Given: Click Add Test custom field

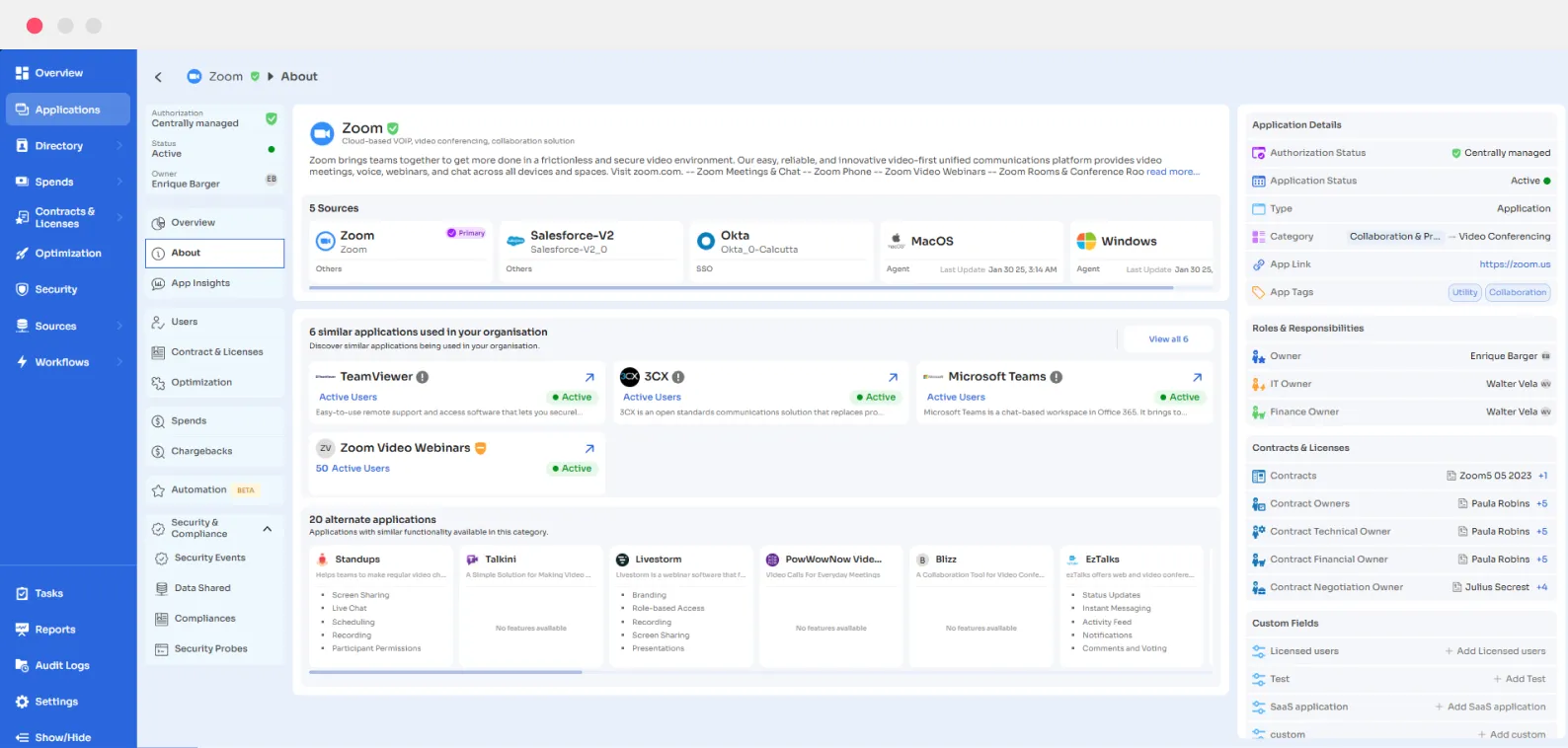Looking at the screenshot, I should click(1519, 679).
